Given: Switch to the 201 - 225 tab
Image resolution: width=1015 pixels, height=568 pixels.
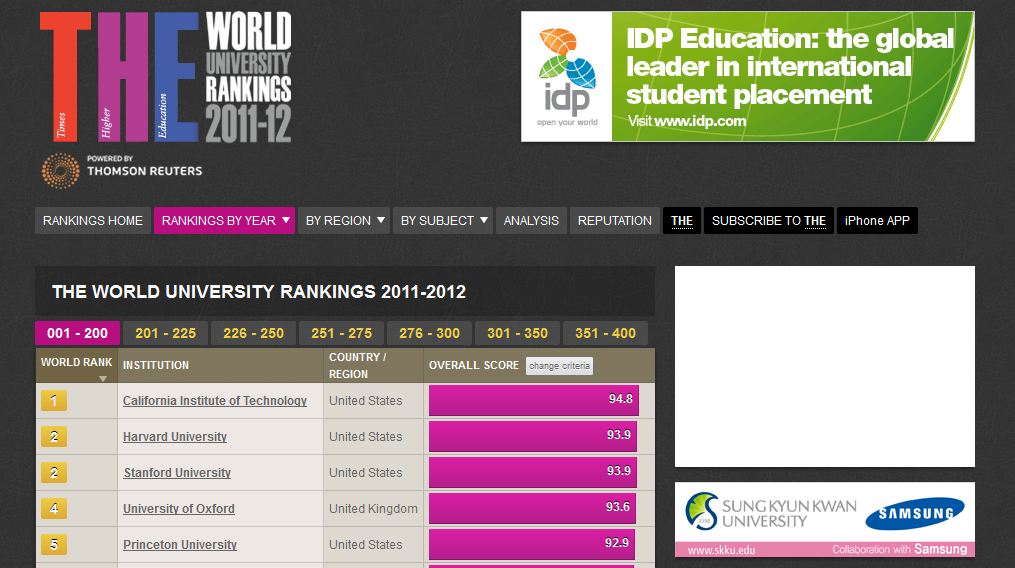Looking at the screenshot, I should (165, 334).
